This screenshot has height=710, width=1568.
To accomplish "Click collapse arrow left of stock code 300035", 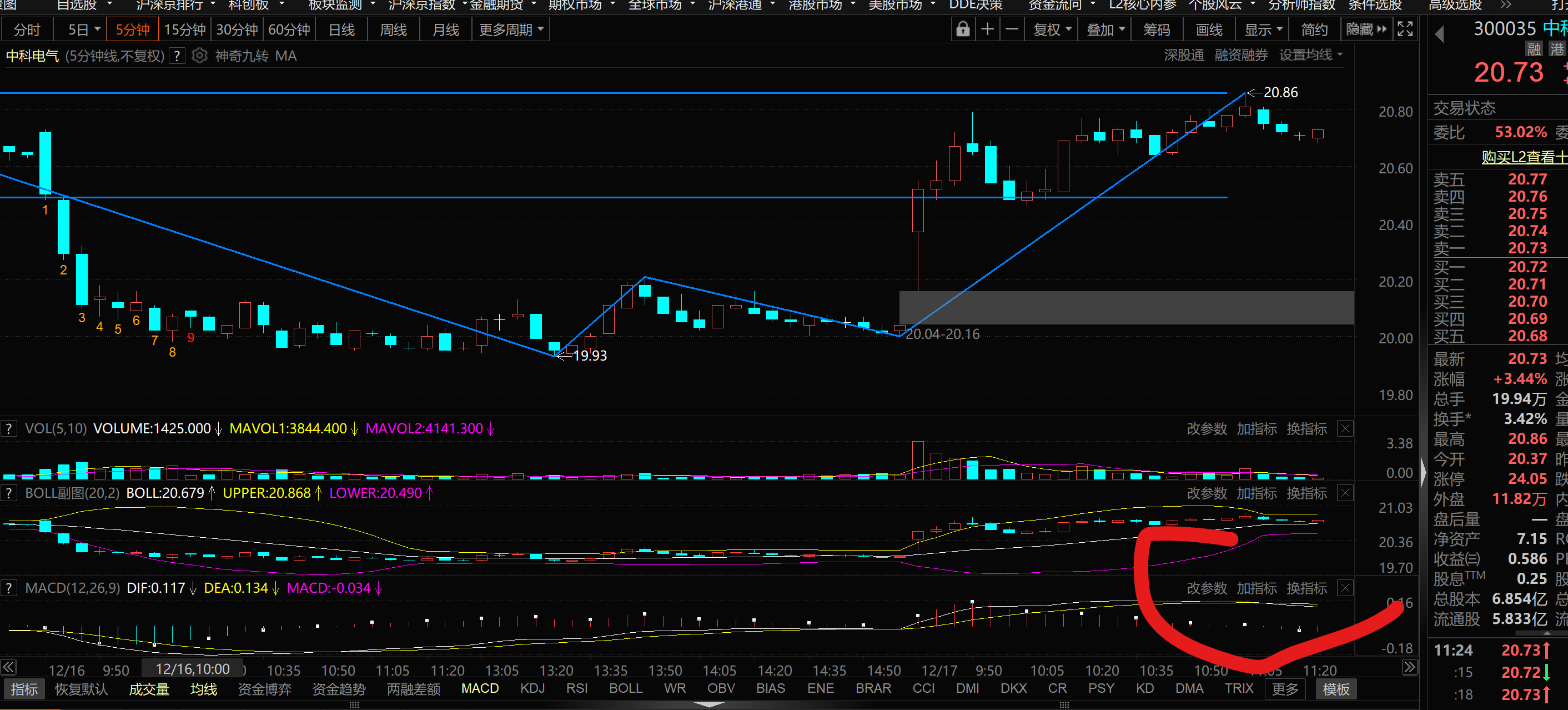I will click(x=1440, y=33).
